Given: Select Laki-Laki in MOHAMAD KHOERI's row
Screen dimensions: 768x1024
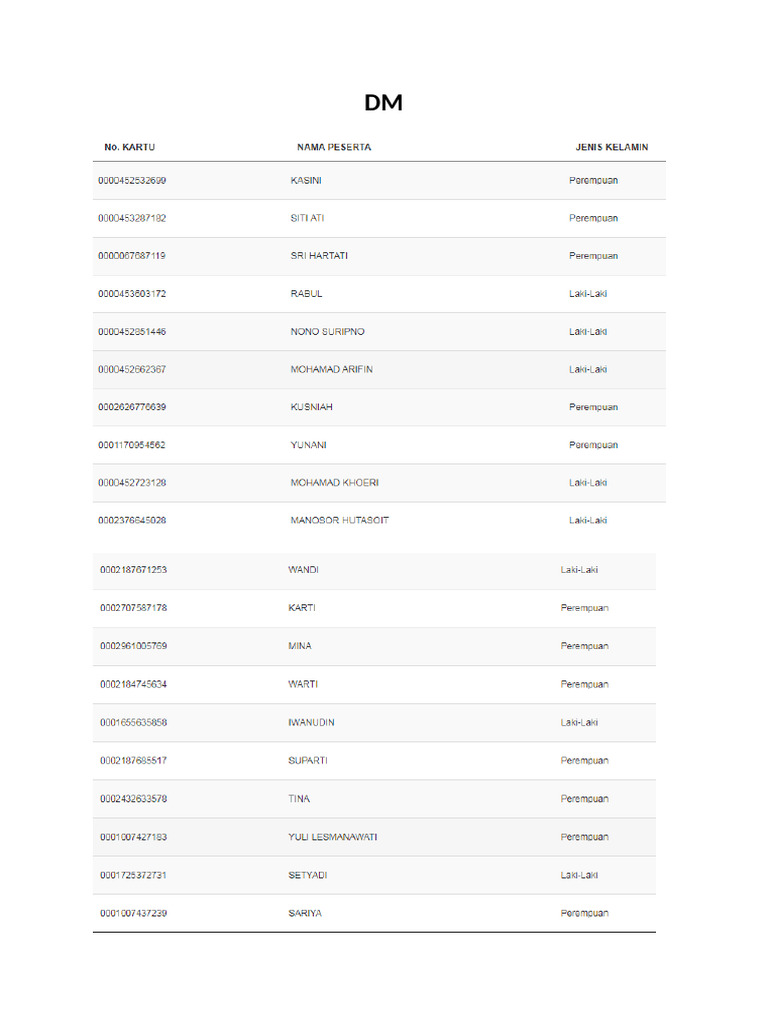Looking at the screenshot, I should click(x=588, y=483).
